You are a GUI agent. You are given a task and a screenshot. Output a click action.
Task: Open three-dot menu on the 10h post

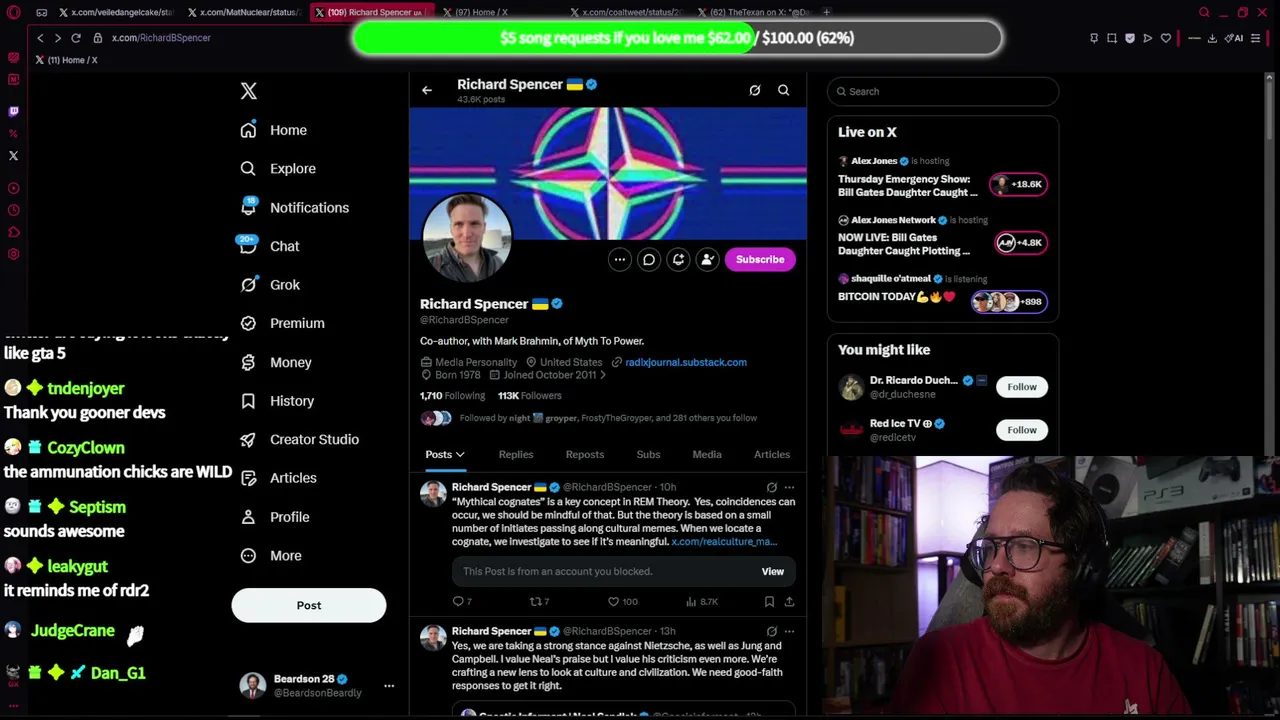(x=789, y=487)
